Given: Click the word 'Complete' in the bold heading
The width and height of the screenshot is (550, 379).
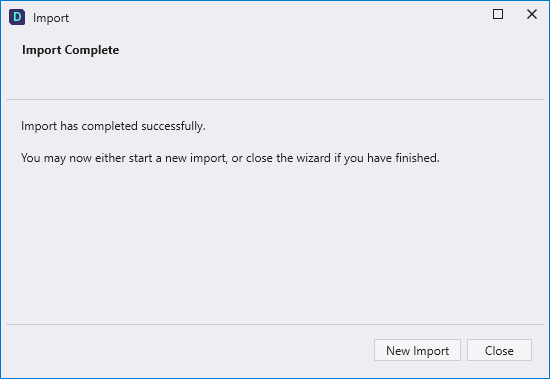Looking at the screenshot, I should coord(92,50).
